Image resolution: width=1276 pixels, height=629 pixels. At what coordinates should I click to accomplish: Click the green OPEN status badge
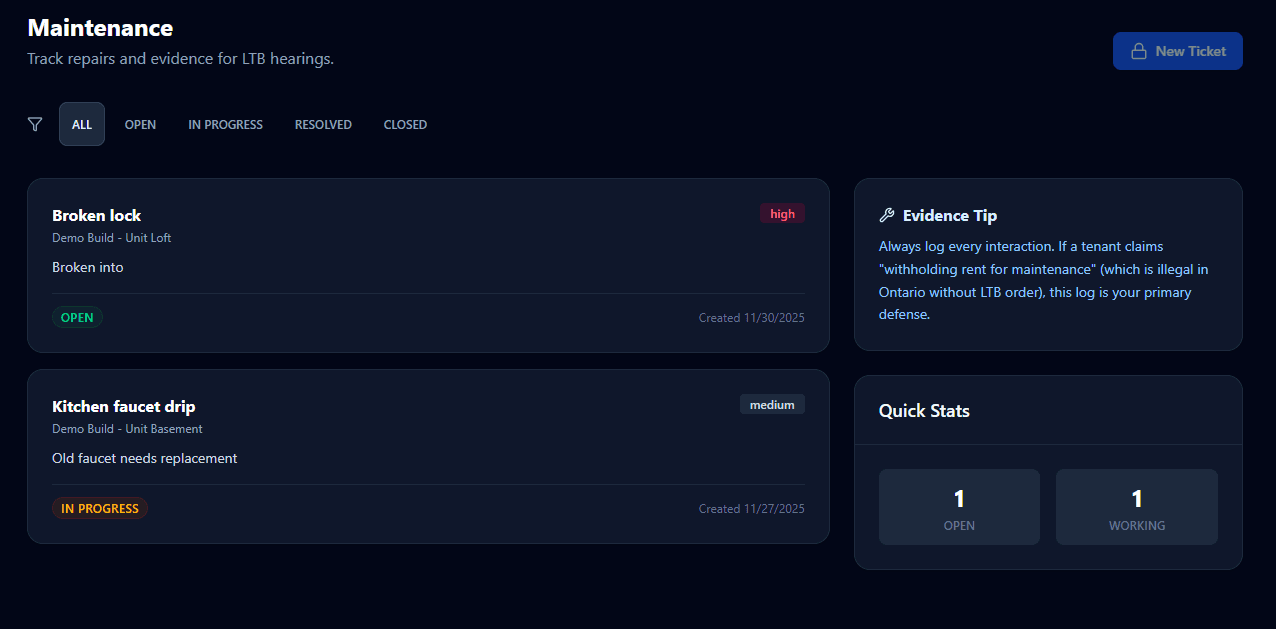click(77, 317)
